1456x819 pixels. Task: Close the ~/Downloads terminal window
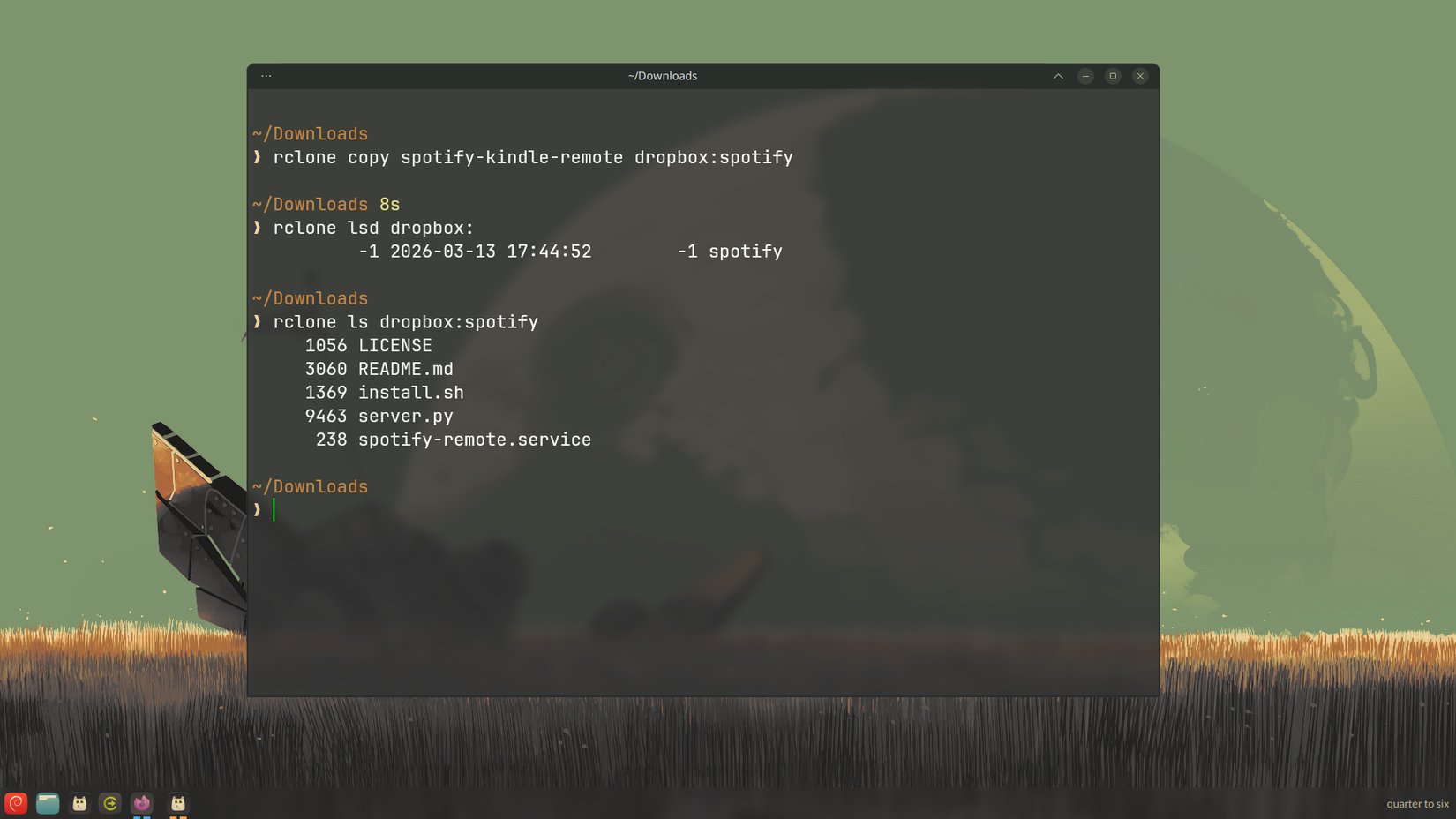1140,76
